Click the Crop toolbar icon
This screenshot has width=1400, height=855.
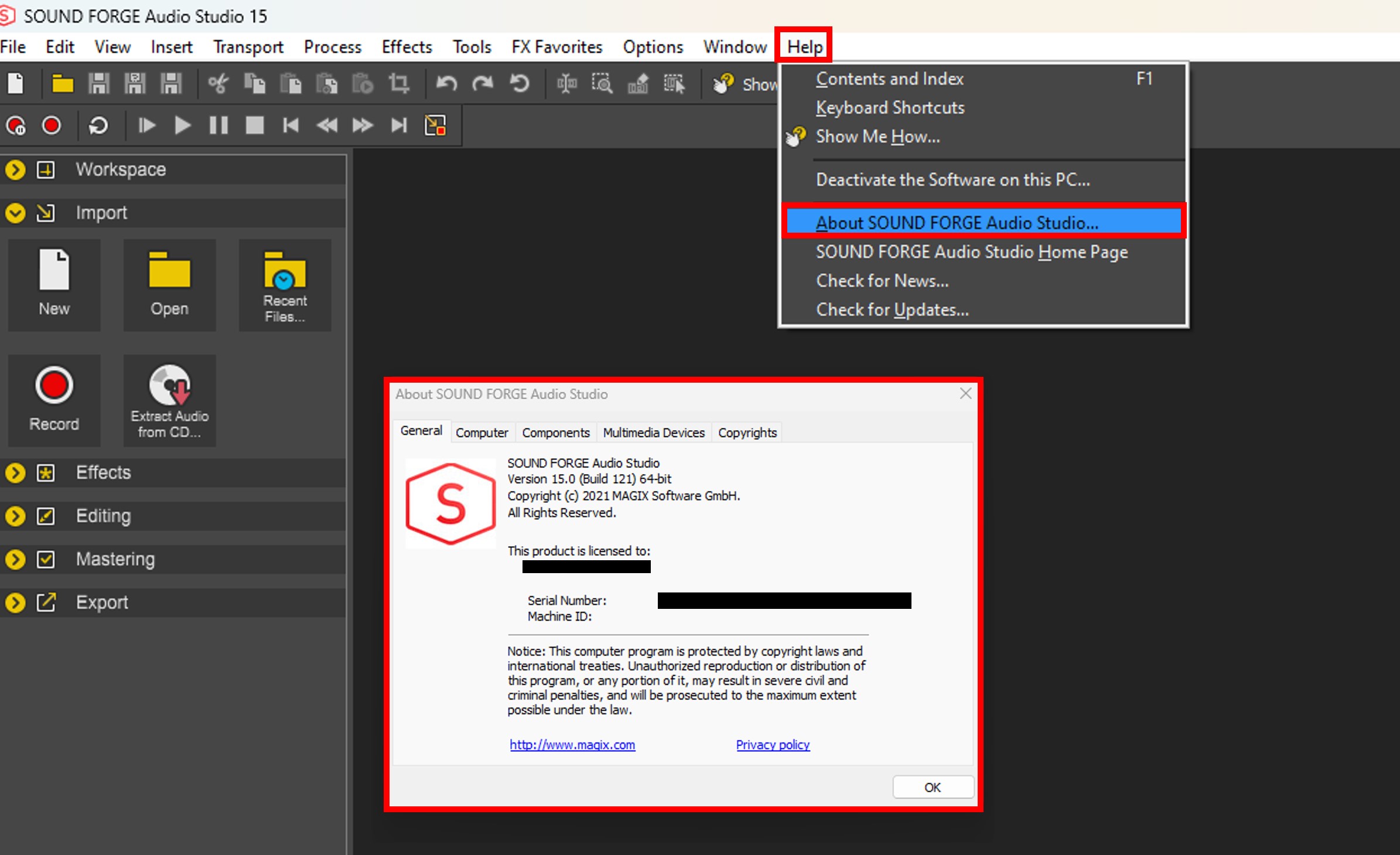(x=399, y=83)
